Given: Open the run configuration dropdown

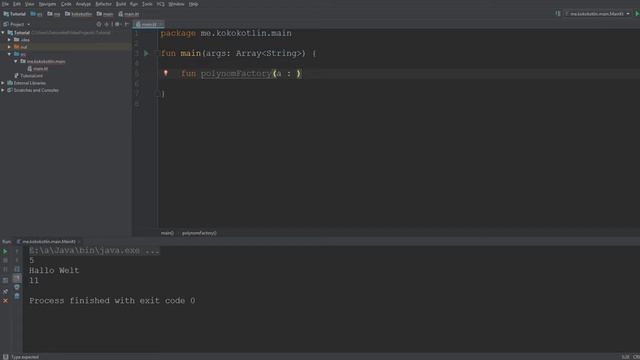Looking at the screenshot, I should 598,14.
